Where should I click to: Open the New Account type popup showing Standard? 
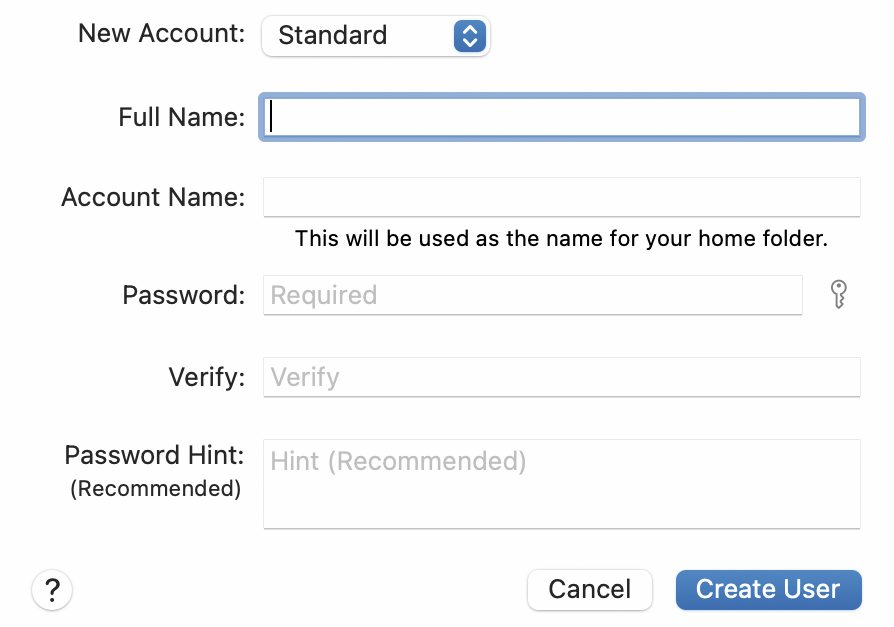376,36
